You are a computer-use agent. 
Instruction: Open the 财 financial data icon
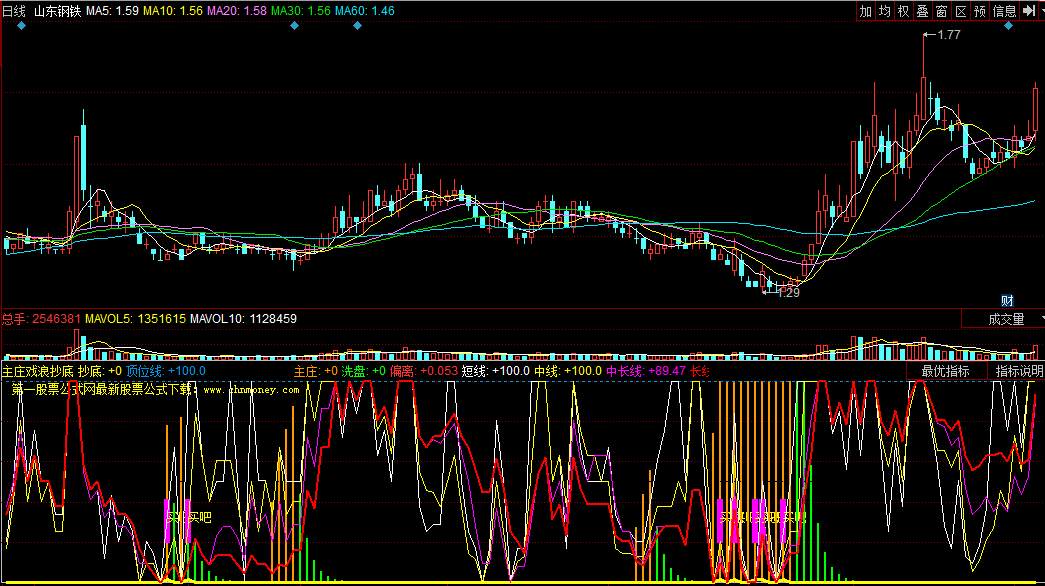(x=1007, y=301)
